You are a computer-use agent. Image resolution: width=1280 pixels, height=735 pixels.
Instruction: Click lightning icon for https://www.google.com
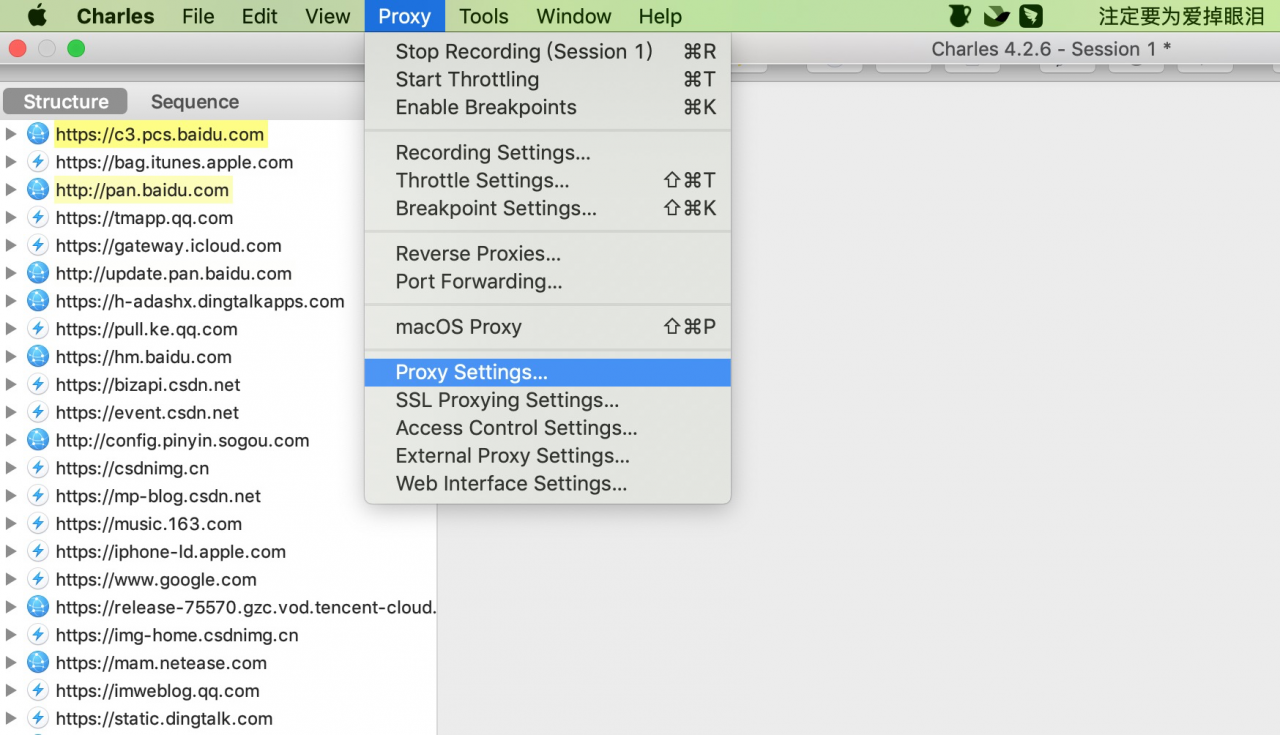pos(38,579)
